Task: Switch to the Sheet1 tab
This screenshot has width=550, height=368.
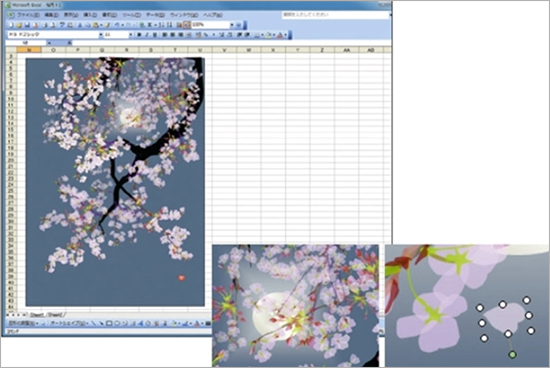Action: 37,315
